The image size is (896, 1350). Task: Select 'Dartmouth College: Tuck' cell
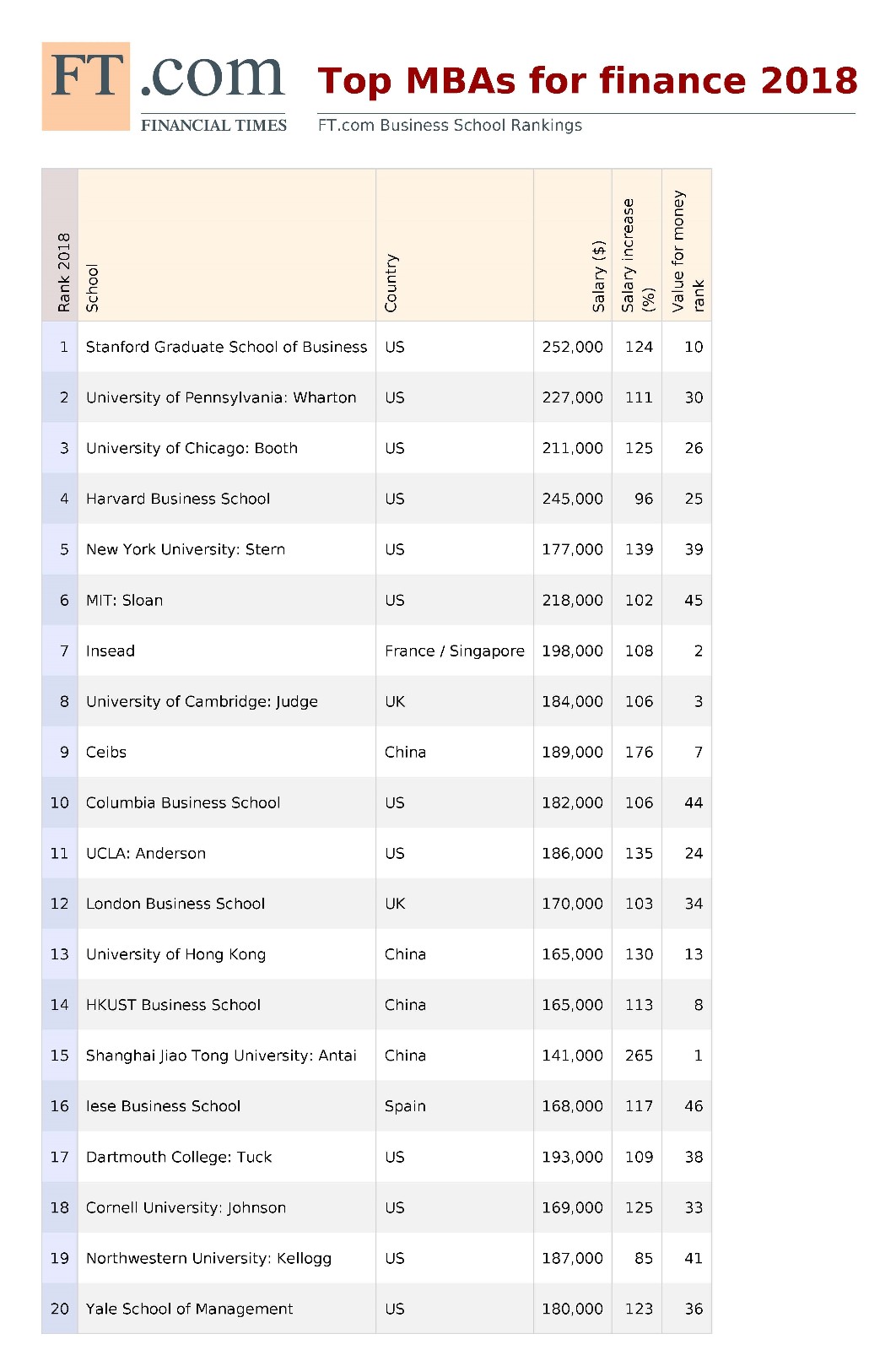(227, 1157)
